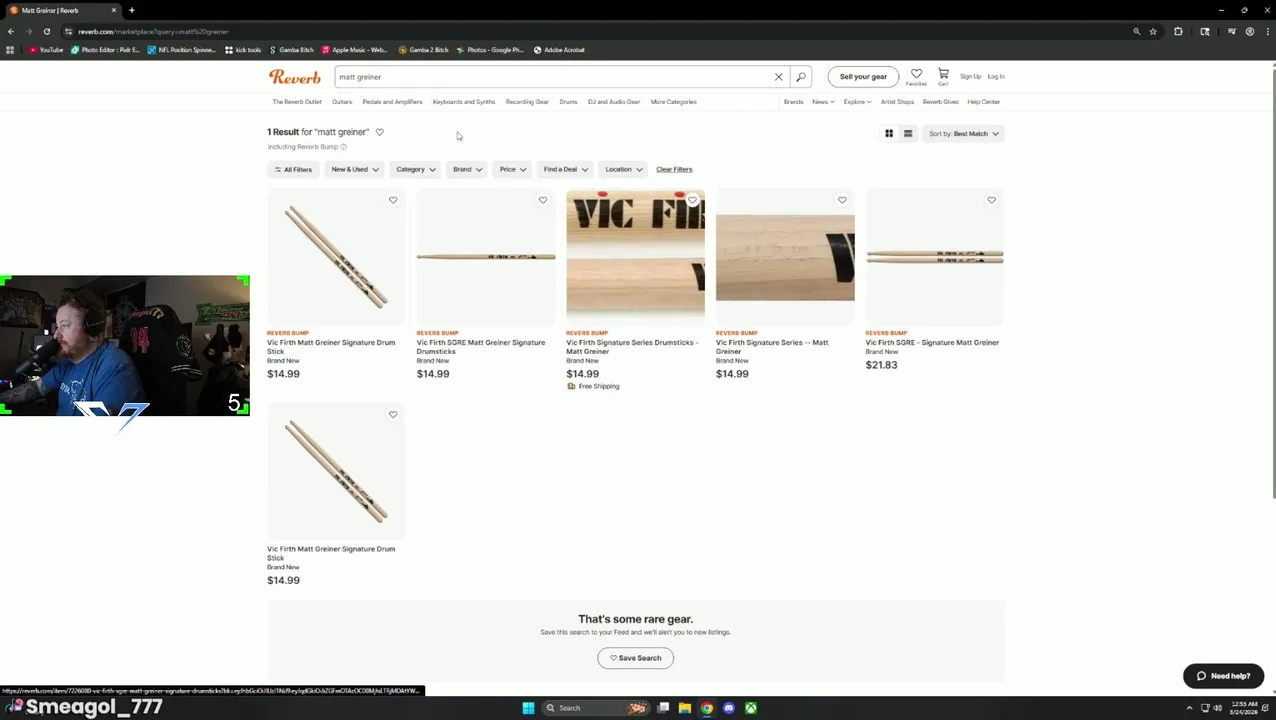Favorite the top-row Matt Greiner Signature Drum Stick listing

[393, 200]
